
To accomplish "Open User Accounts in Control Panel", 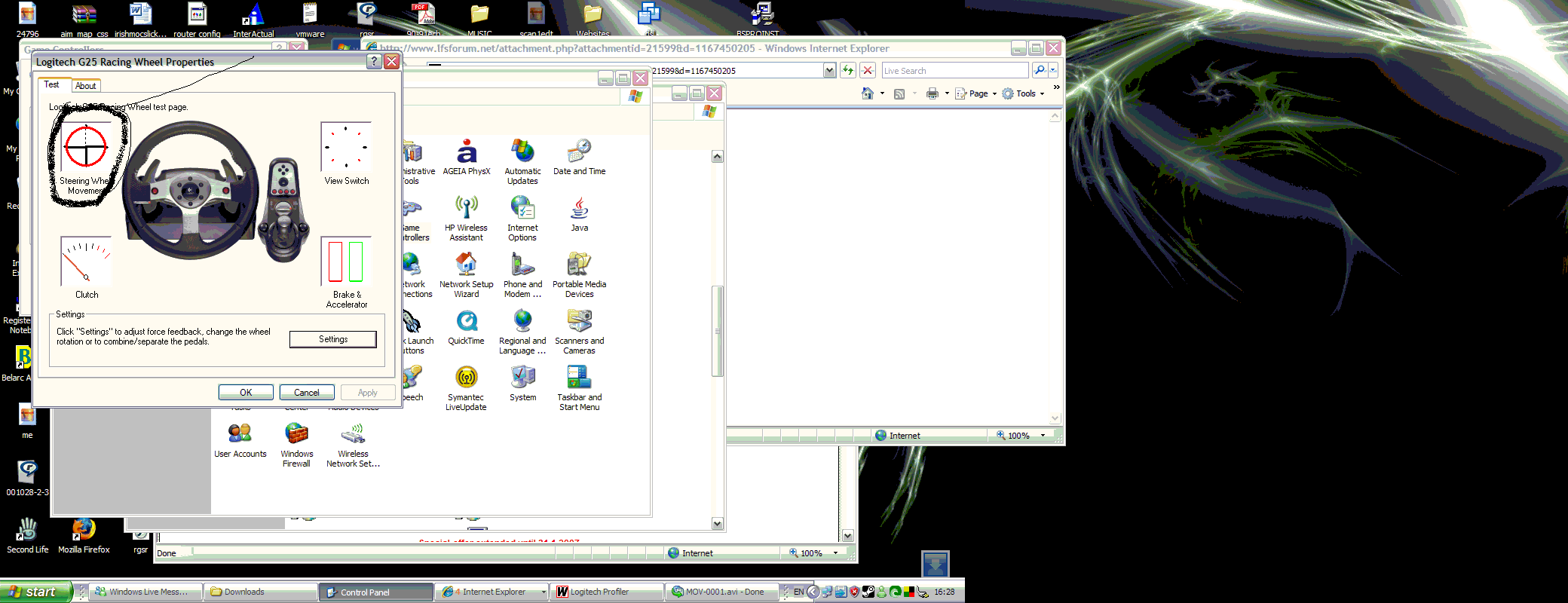I will 240,439.
